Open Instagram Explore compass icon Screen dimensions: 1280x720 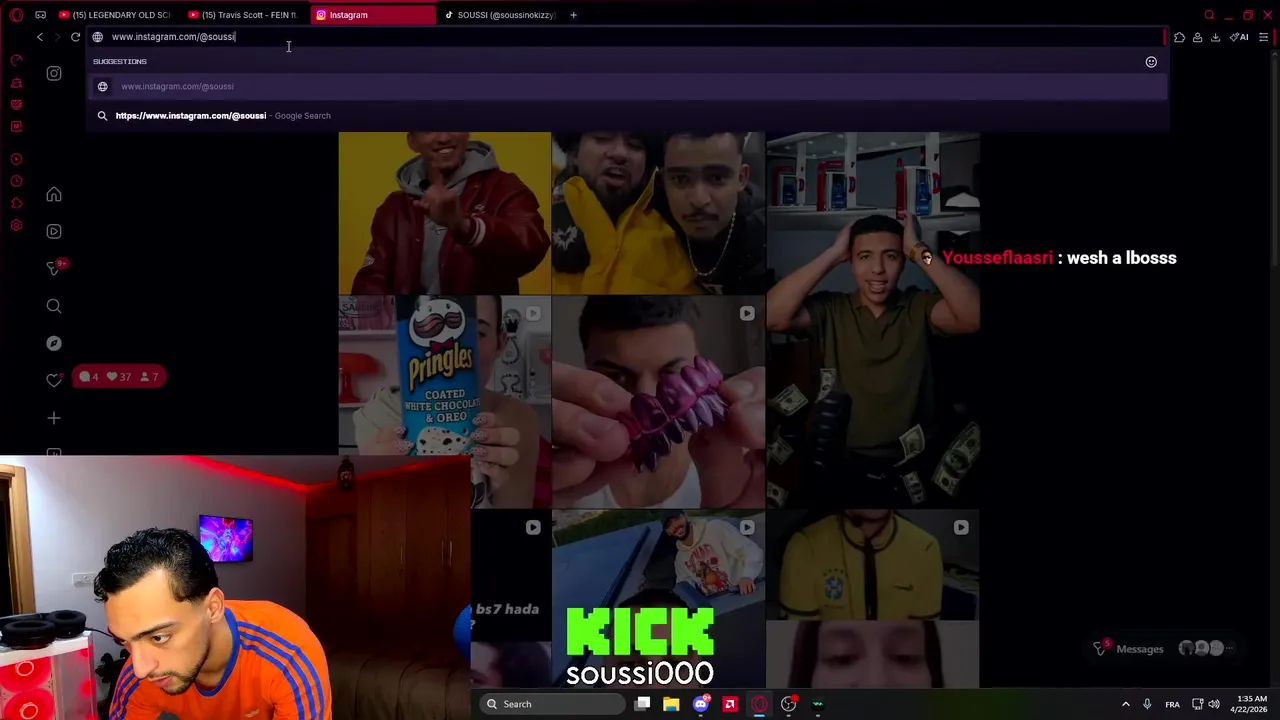click(54, 343)
